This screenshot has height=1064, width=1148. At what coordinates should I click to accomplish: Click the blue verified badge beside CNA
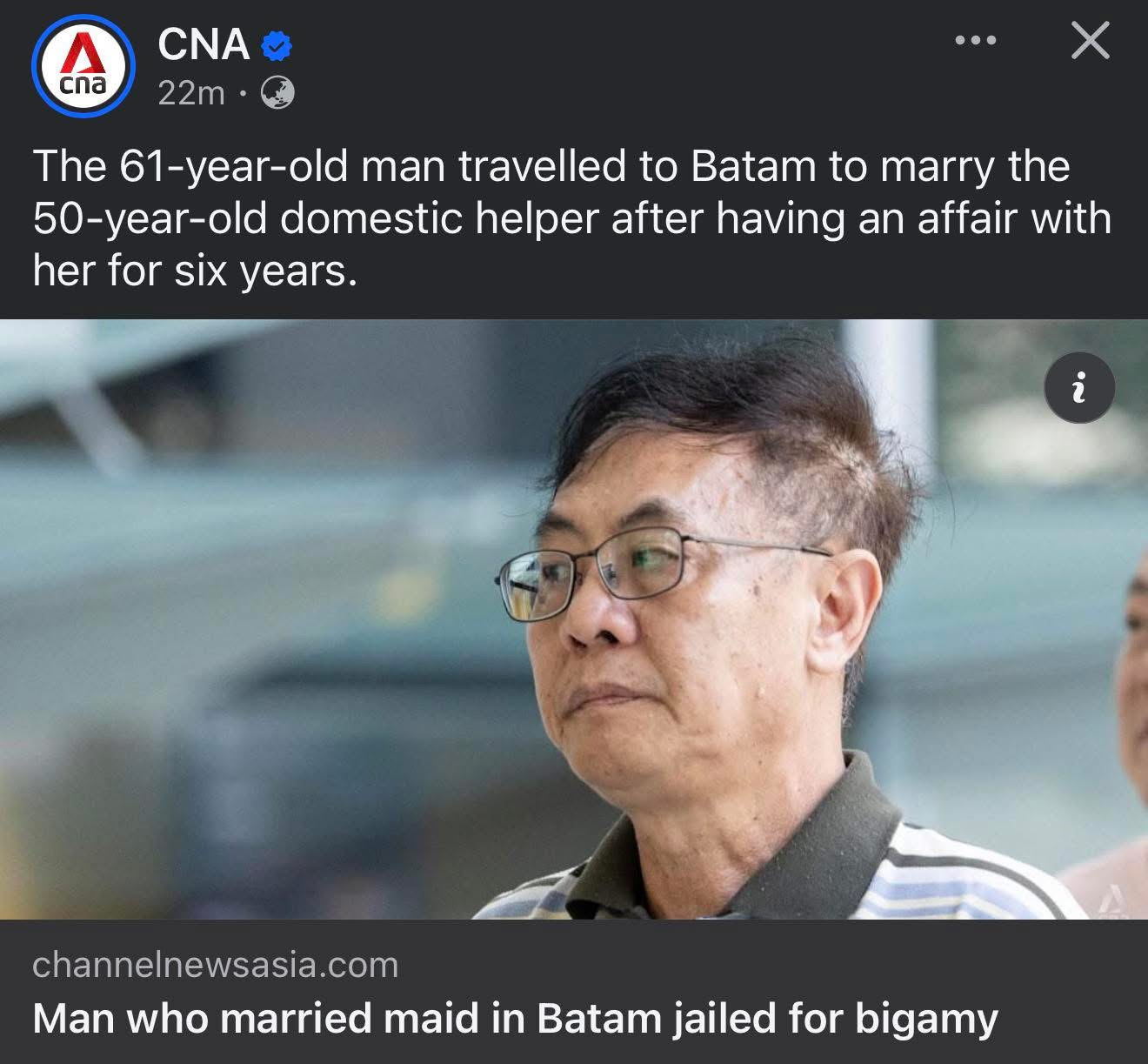(x=276, y=45)
